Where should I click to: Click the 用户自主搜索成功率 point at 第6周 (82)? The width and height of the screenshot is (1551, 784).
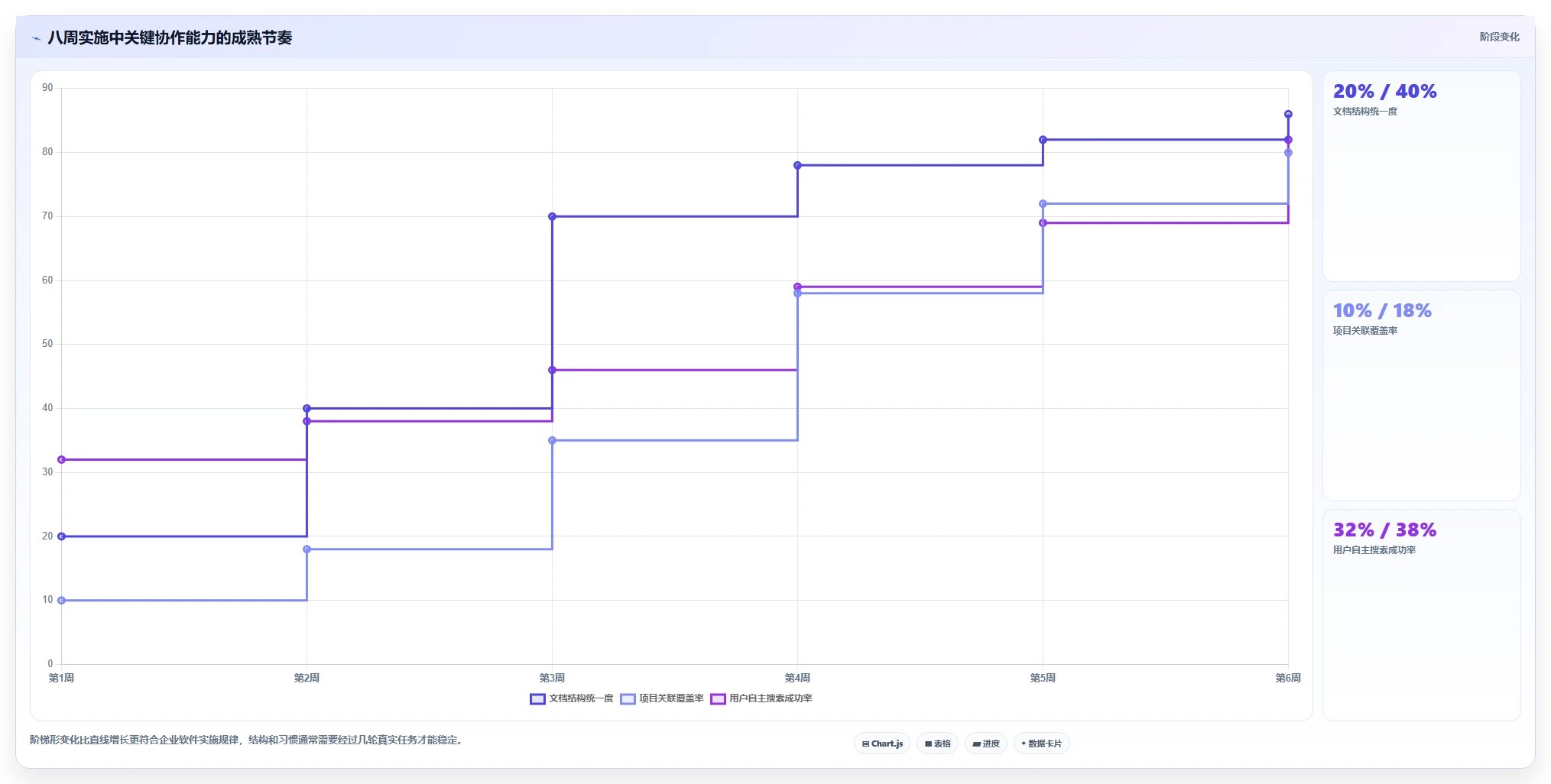tap(1288, 140)
